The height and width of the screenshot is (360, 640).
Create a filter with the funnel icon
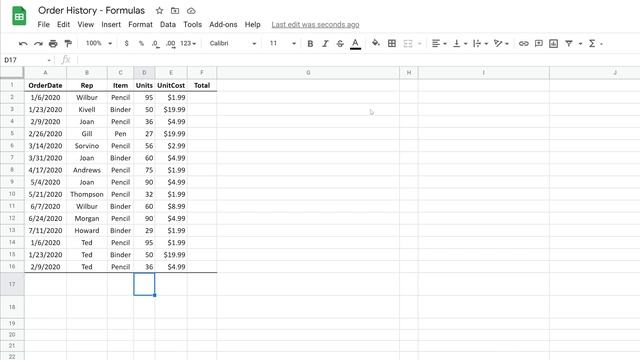(x=569, y=43)
